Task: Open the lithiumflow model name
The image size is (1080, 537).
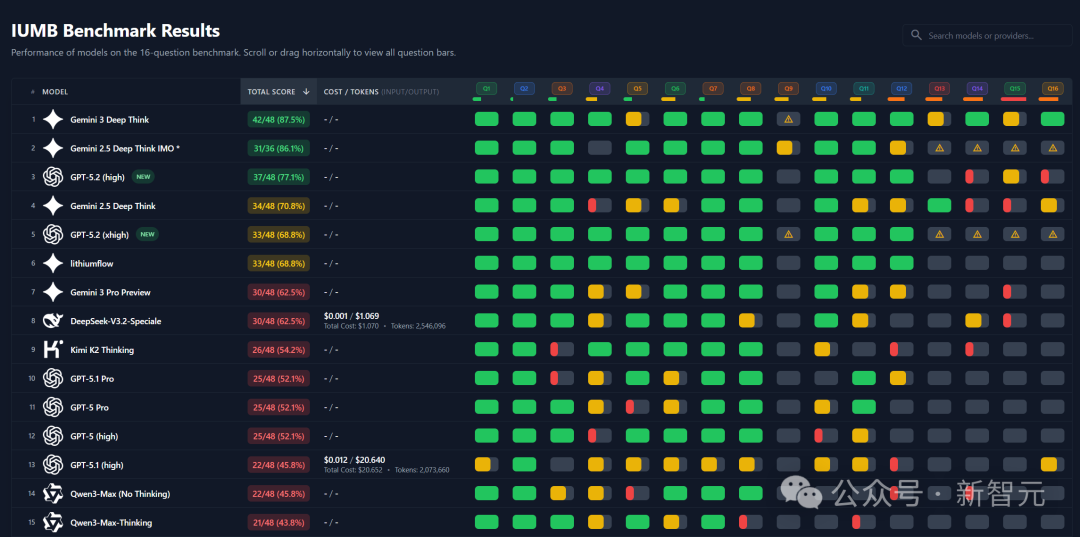Action: [92, 264]
